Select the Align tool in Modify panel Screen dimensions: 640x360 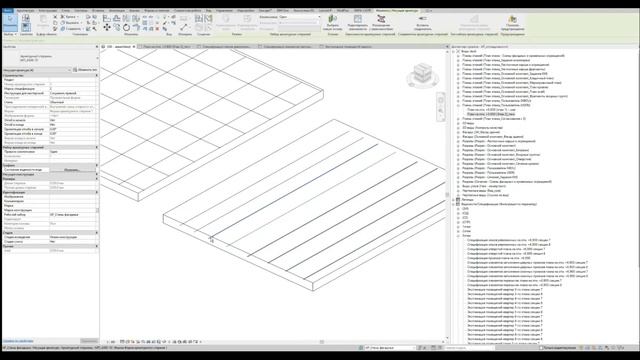click(107, 18)
